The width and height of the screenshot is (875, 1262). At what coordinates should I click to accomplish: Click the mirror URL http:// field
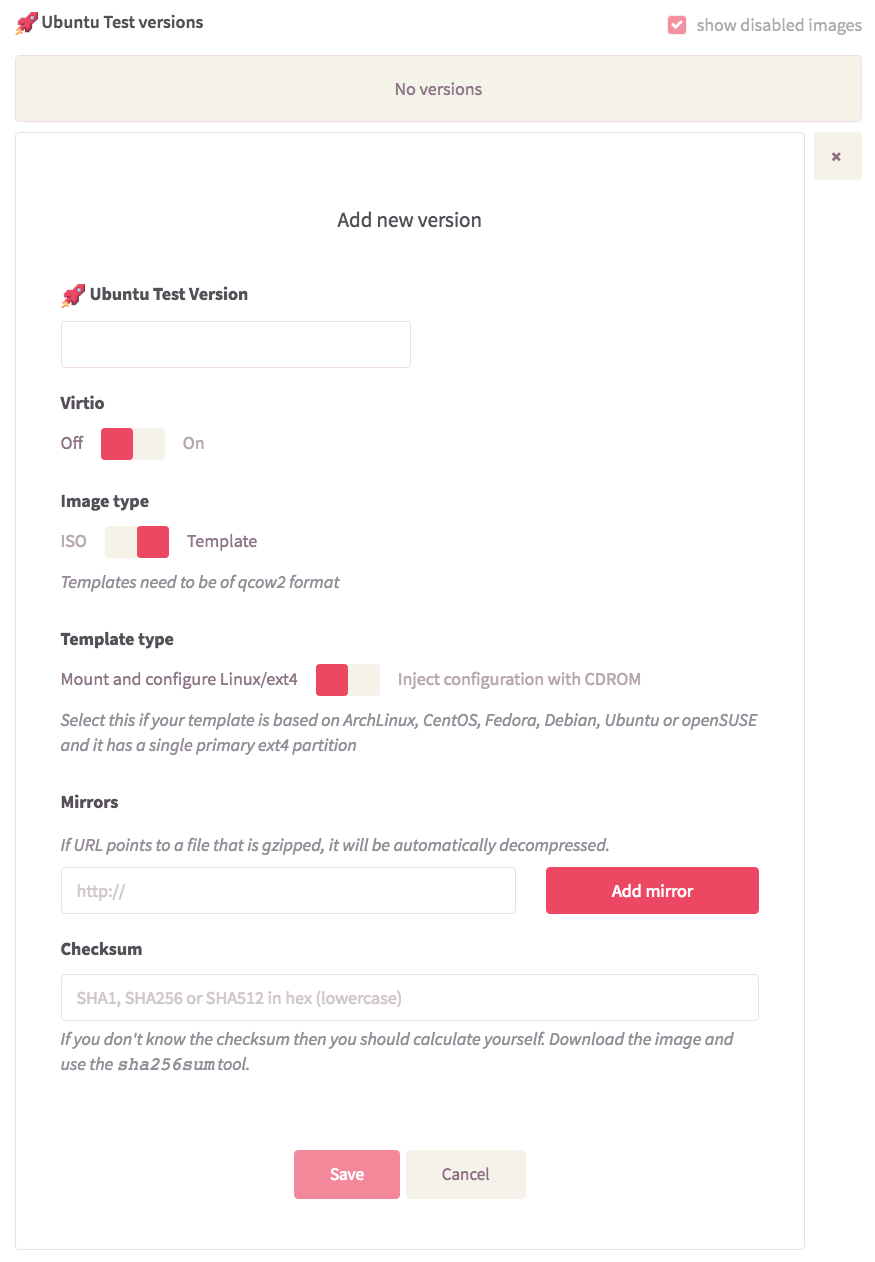click(x=288, y=891)
